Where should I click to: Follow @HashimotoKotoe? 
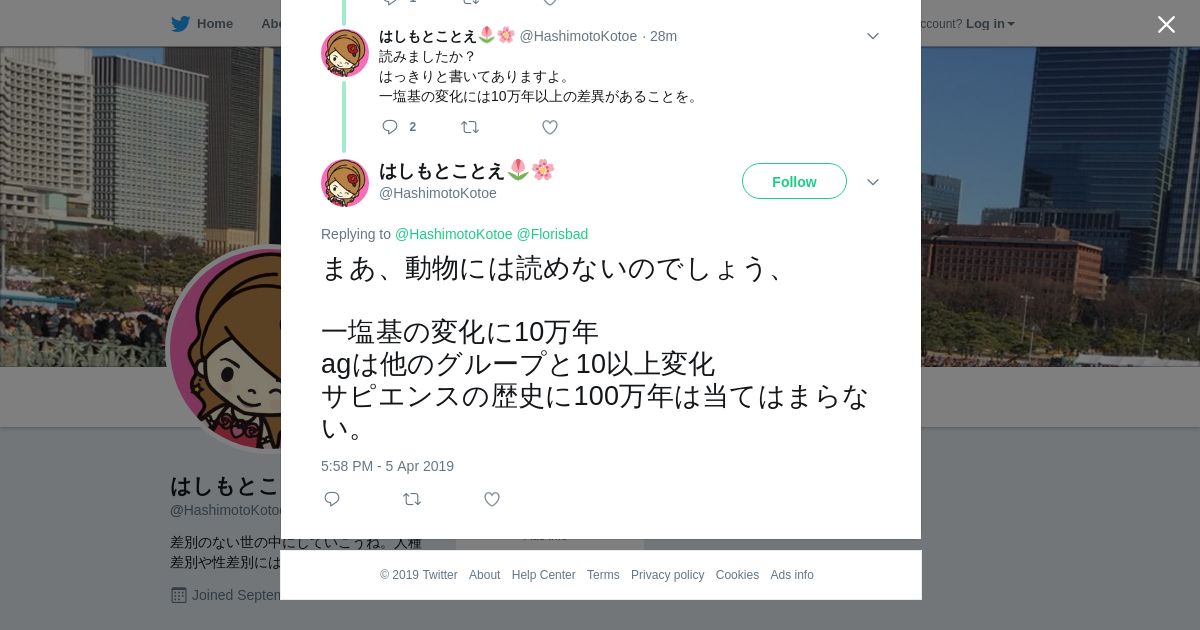click(x=794, y=181)
